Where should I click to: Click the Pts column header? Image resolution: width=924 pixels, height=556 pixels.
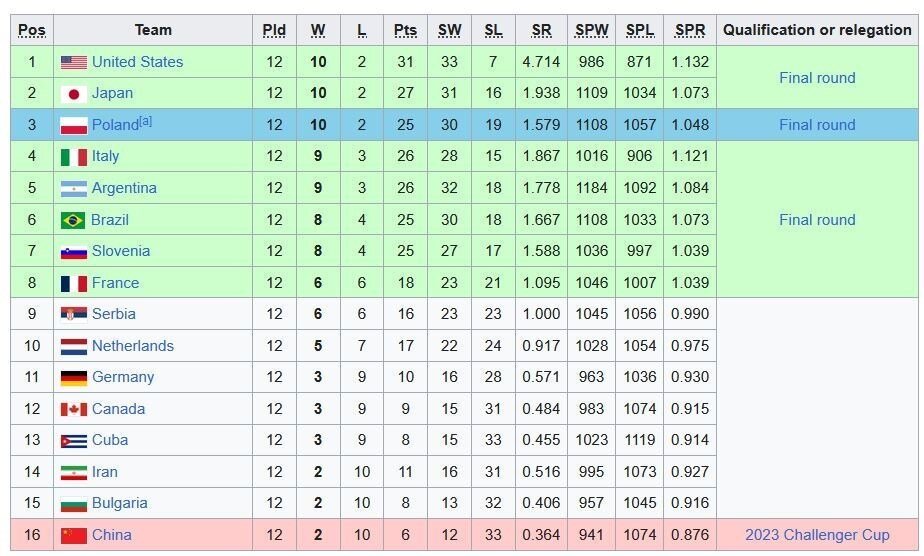click(405, 30)
